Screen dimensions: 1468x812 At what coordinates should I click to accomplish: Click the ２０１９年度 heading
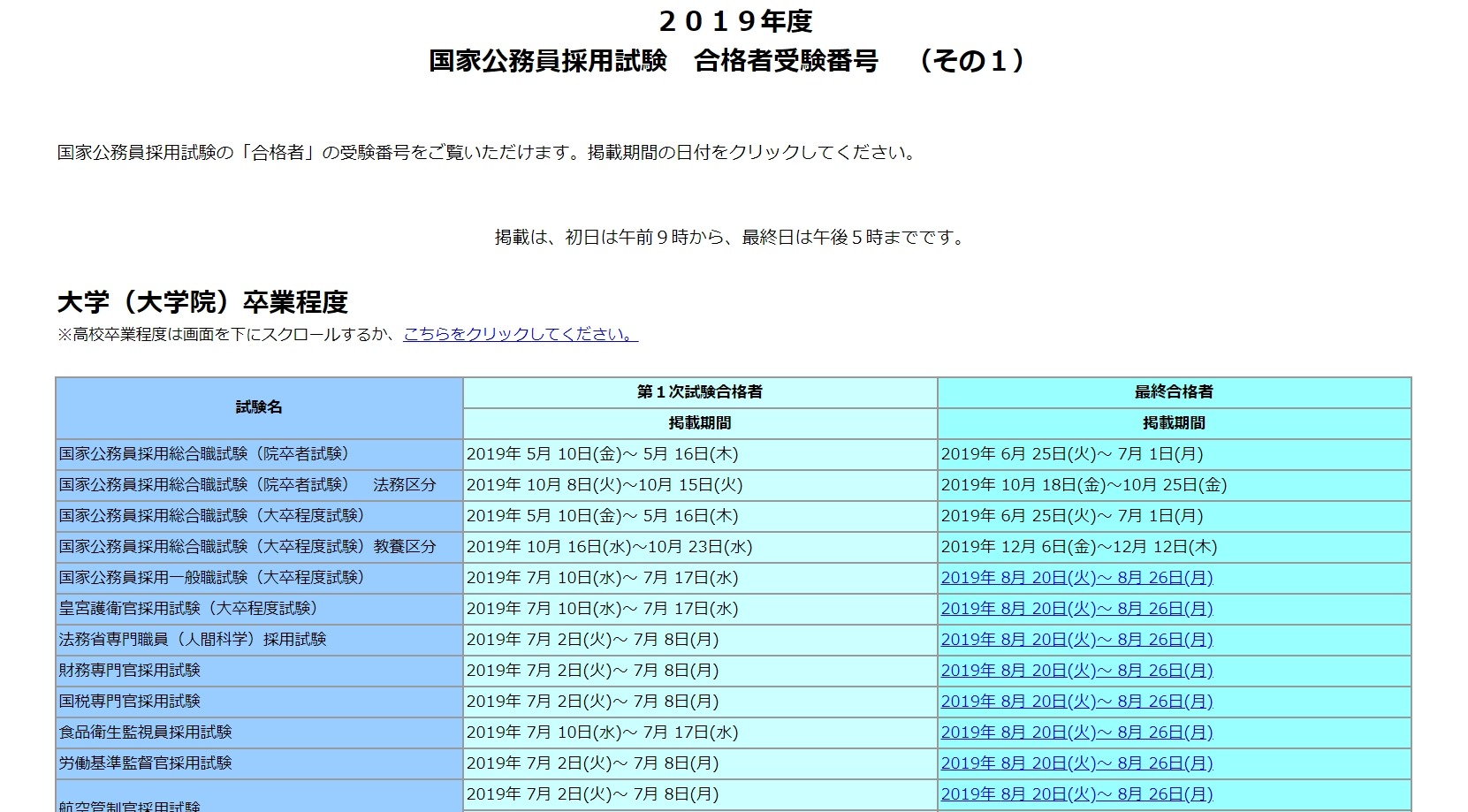735,20
